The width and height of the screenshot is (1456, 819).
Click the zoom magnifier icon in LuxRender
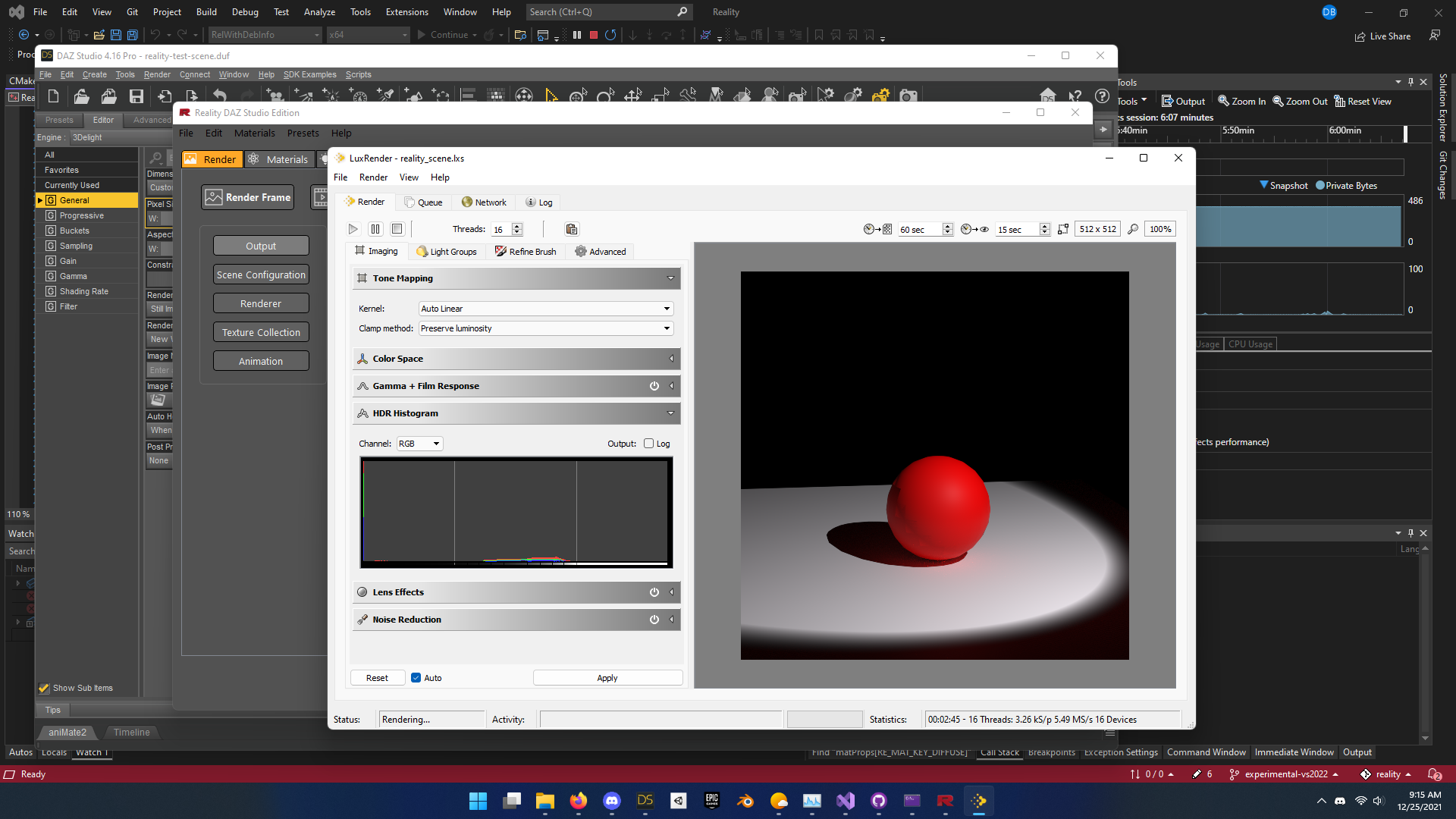coord(1133,229)
